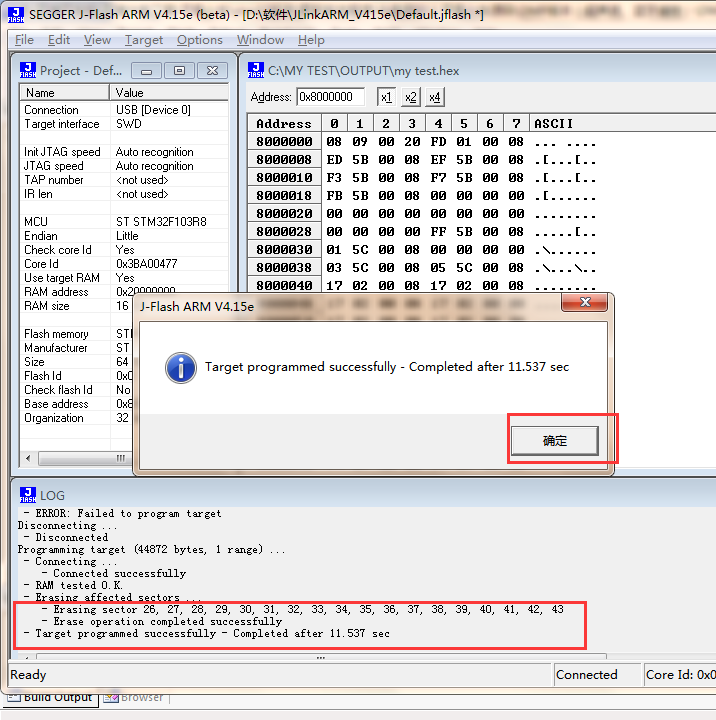Viewport: 716px width, 720px height.
Task: Select the Organization row
Action: pyautogui.click(x=77, y=418)
